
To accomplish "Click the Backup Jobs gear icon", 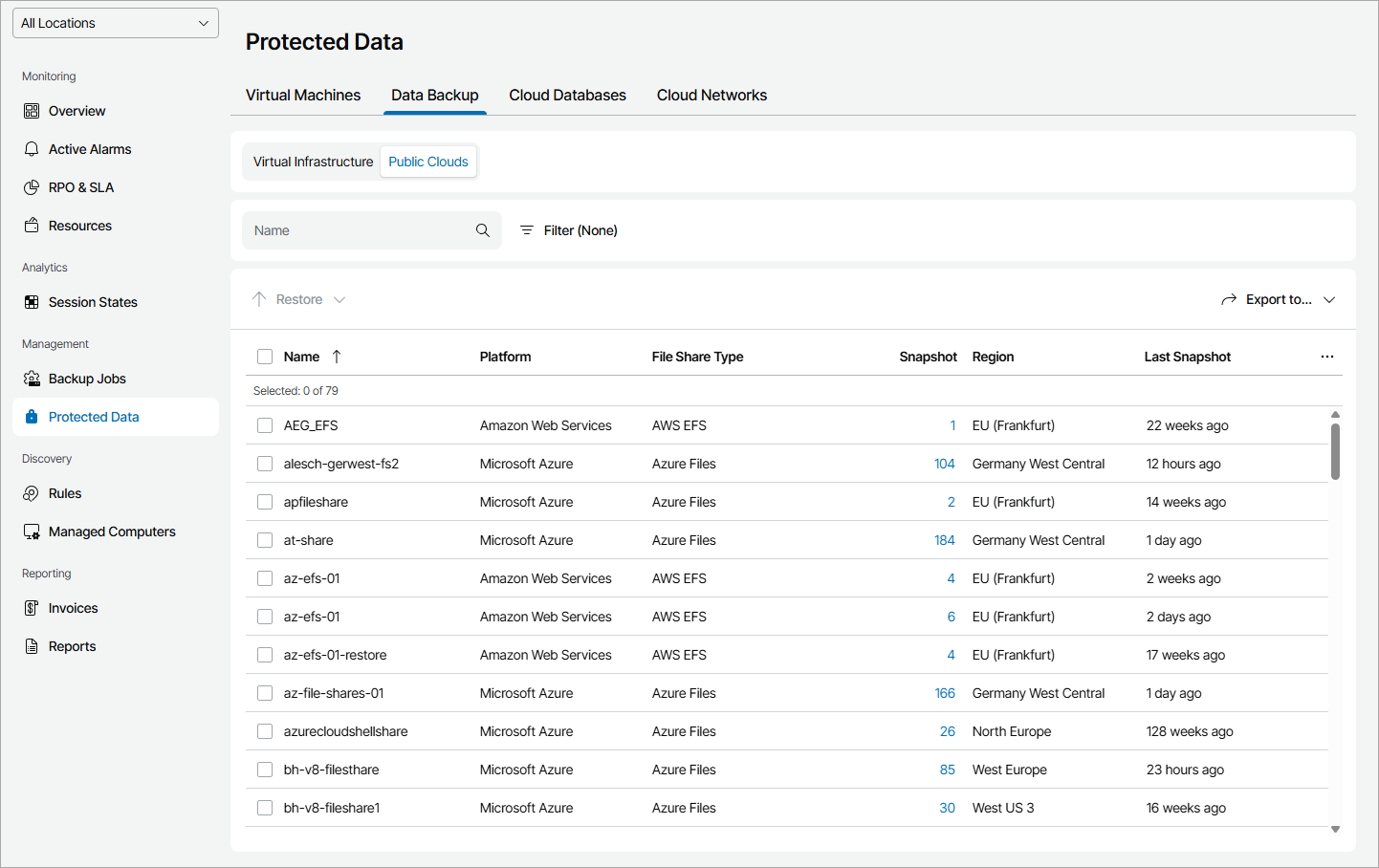I will click(x=32, y=379).
